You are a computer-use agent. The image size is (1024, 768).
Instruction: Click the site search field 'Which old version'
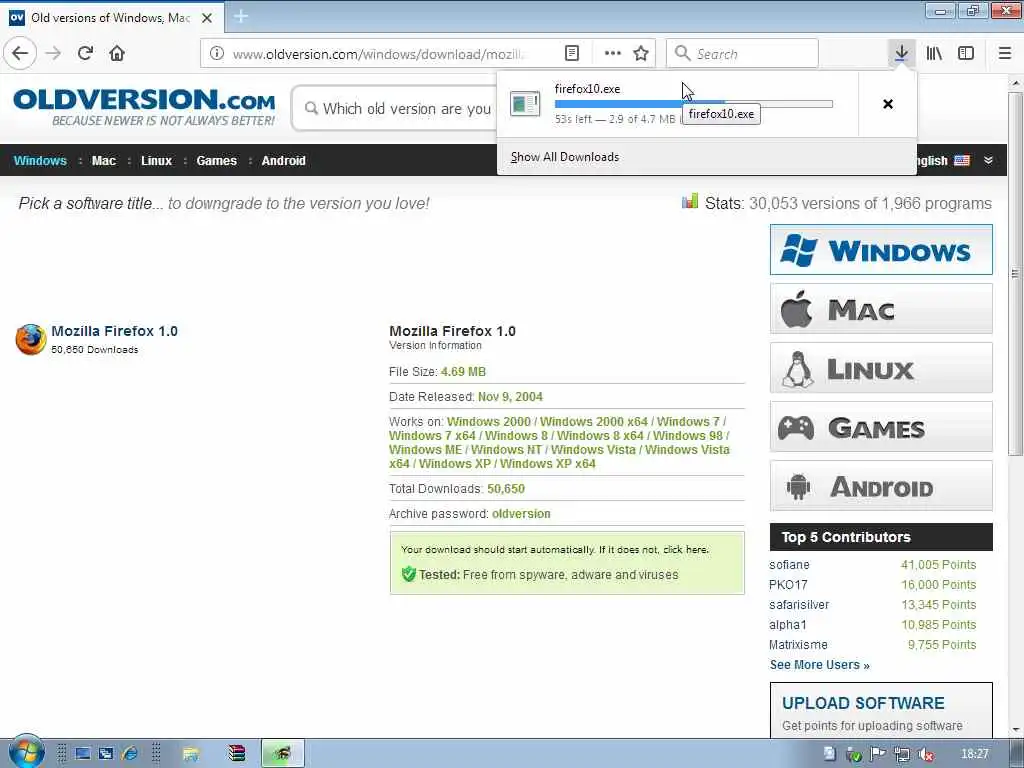pyautogui.click(x=396, y=108)
